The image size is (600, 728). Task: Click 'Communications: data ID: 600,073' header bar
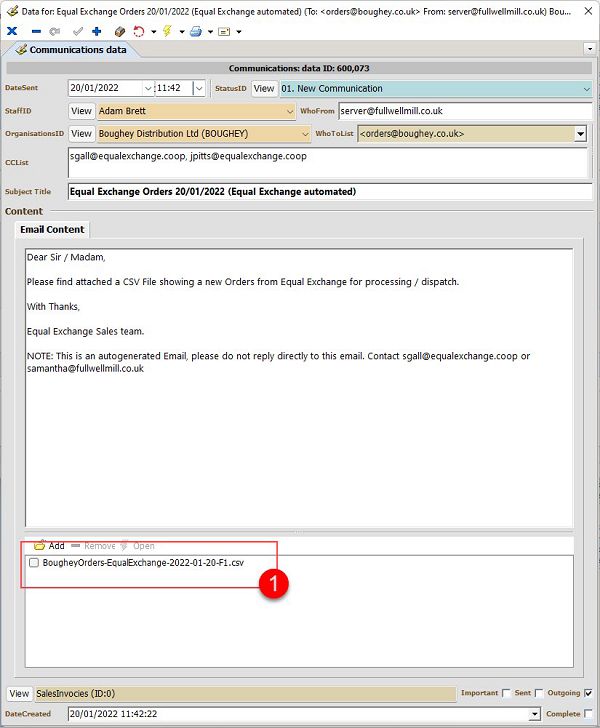pyautogui.click(x=299, y=68)
